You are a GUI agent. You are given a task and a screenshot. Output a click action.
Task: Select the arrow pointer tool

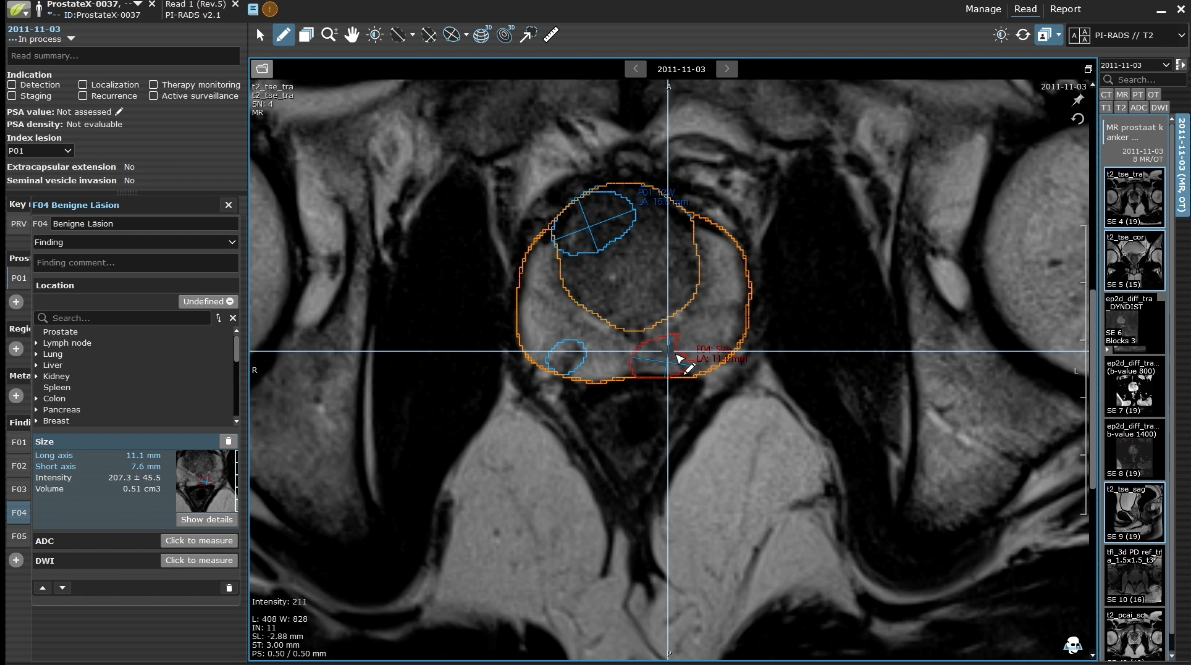[261, 35]
